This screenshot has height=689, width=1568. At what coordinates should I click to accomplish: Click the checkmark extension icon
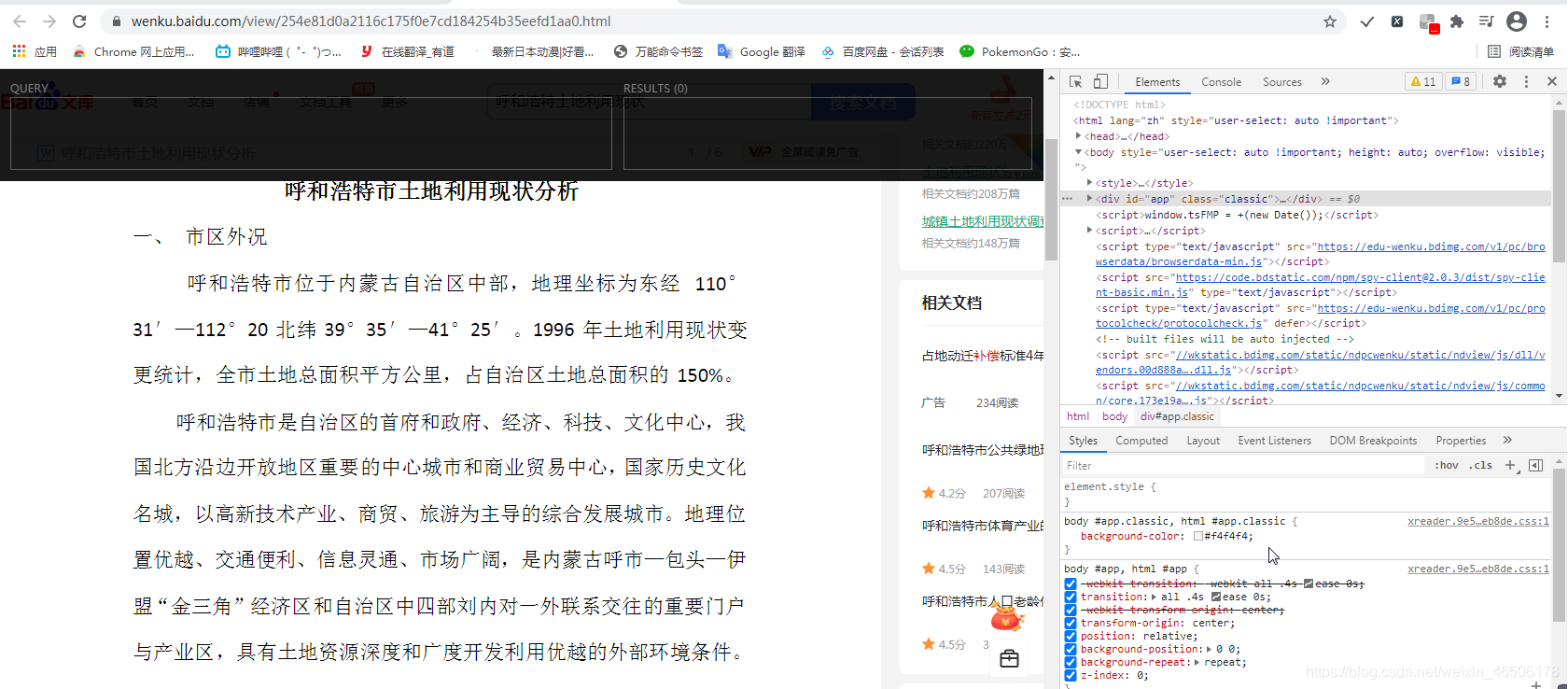click(x=1367, y=21)
